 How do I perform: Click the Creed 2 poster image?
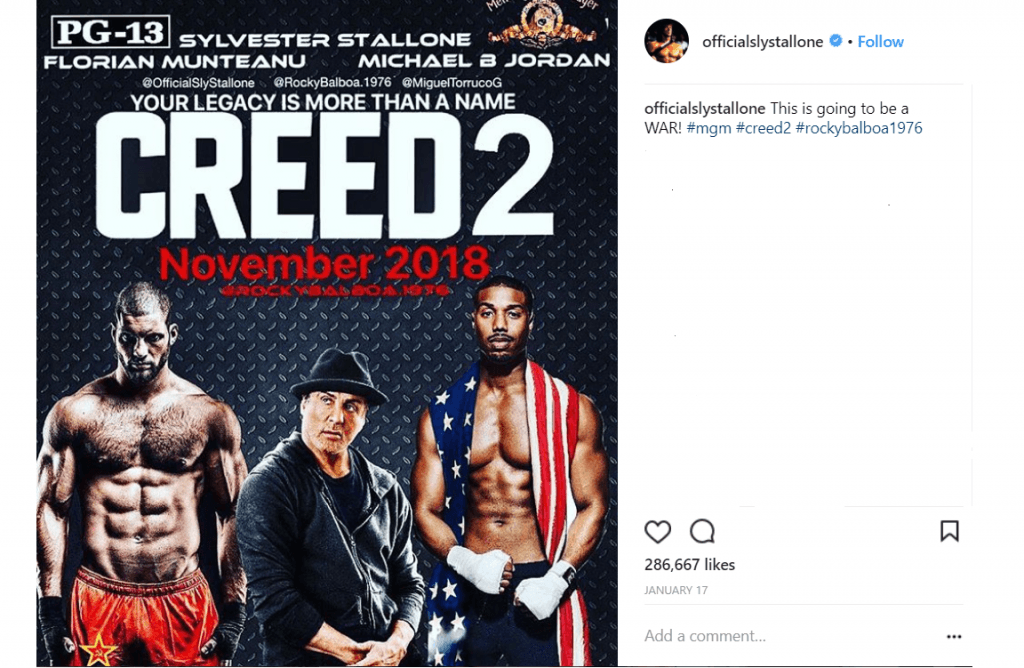coord(327,333)
